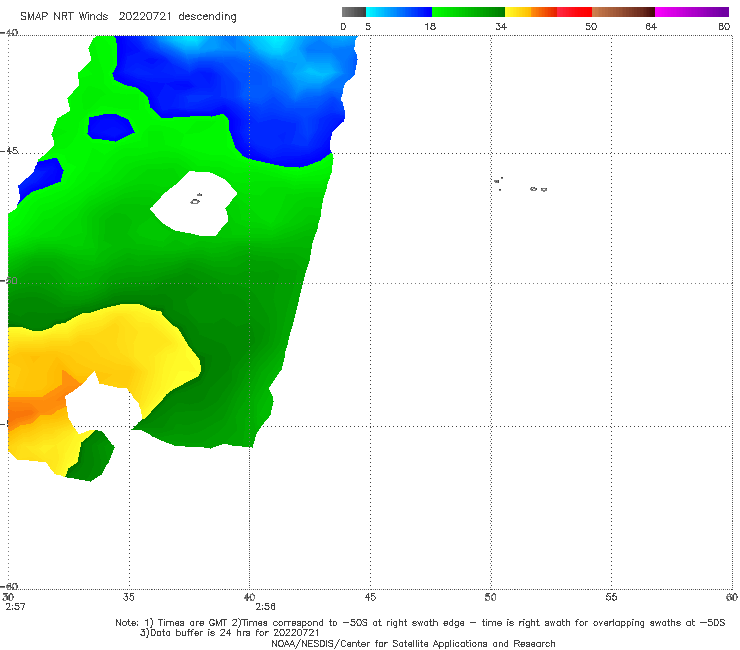Click the '55' longitude label on bottom axis
This screenshot has height=650, width=740.
pyautogui.click(x=611, y=597)
